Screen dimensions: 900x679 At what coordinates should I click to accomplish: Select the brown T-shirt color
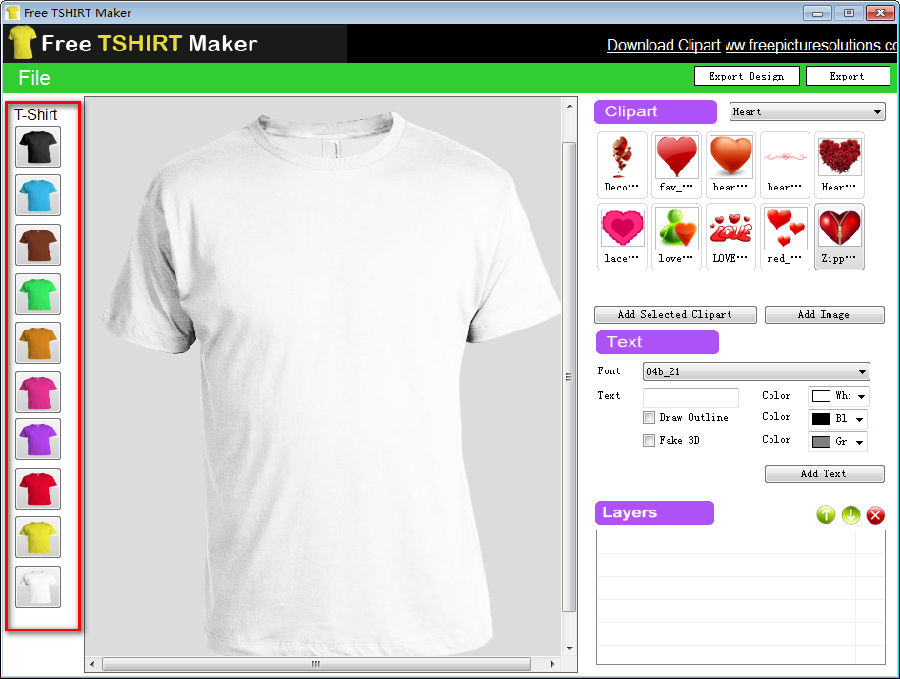coord(38,245)
